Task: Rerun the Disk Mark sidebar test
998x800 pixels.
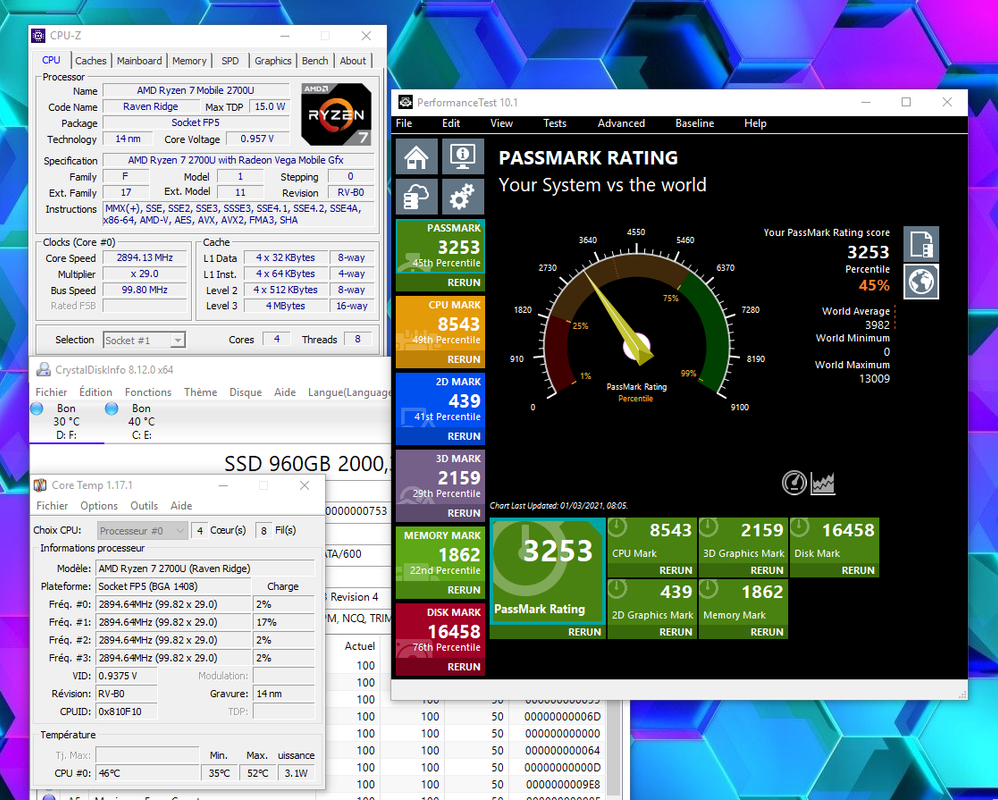Action: click(x=463, y=667)
